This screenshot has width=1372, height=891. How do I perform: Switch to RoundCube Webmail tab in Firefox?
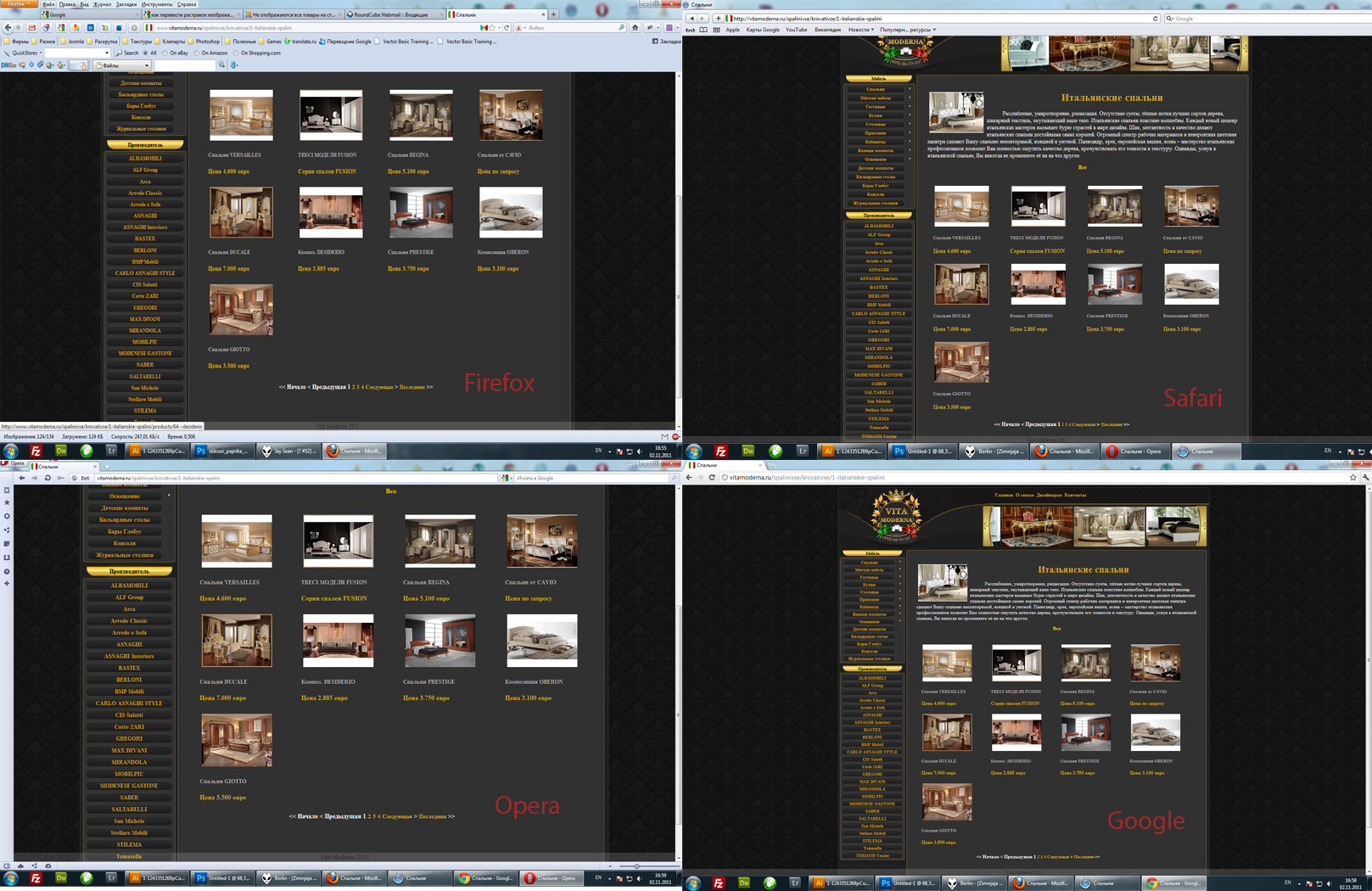click(x=395, y=14)
